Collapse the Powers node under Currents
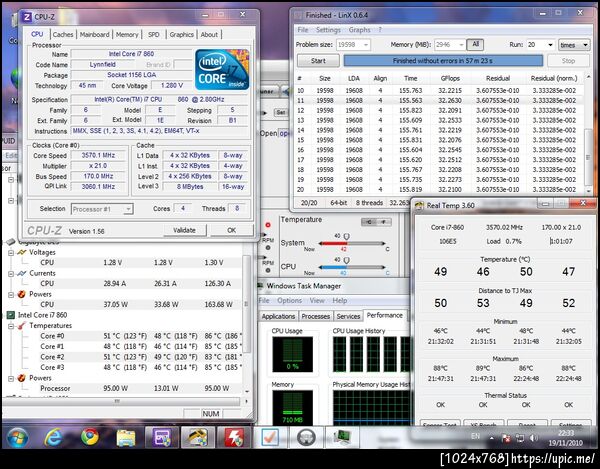The width and height of the screenshot is (600, 469). 11,295
